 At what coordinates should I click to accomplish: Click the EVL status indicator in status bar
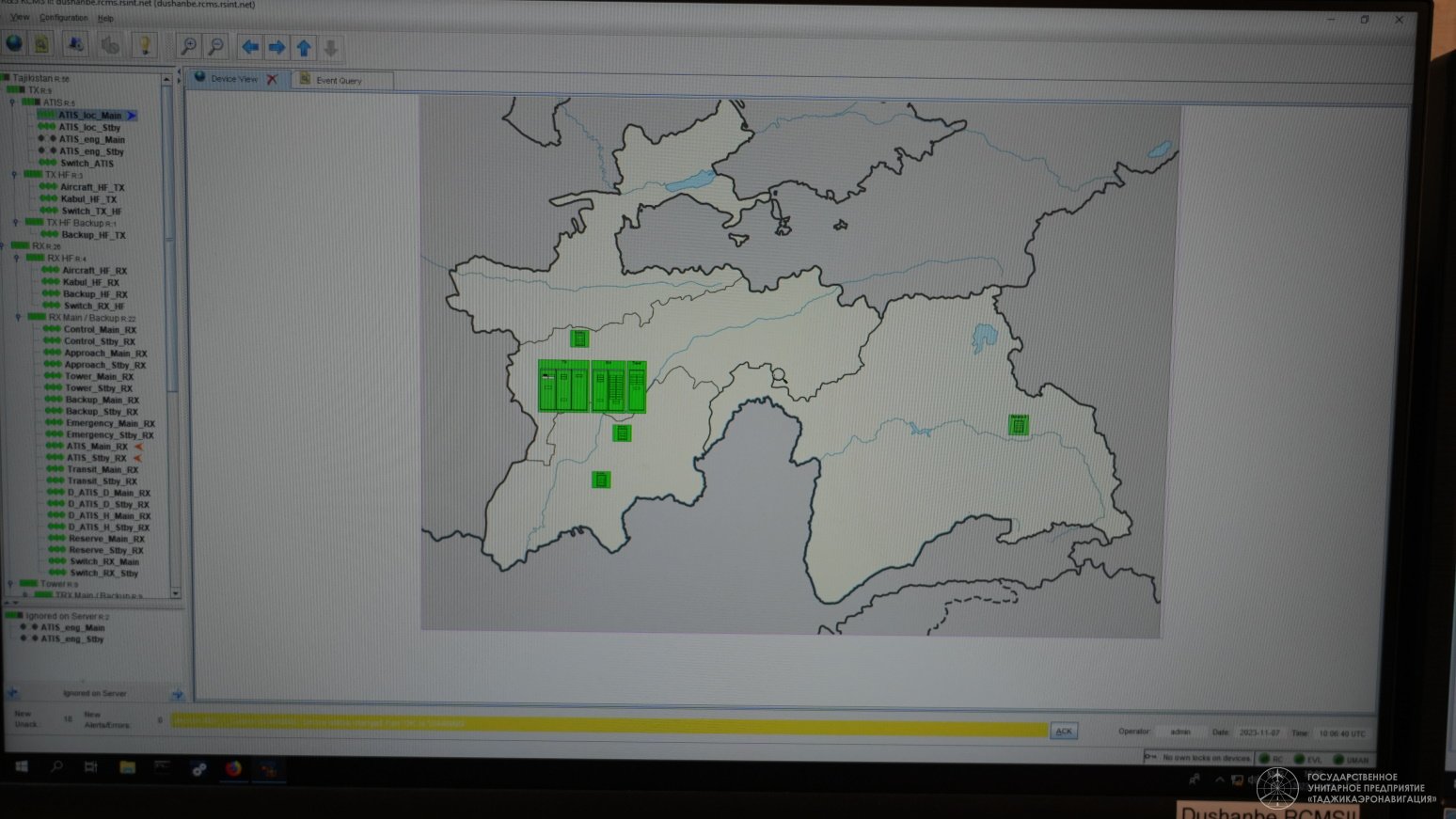(1308, 759)
